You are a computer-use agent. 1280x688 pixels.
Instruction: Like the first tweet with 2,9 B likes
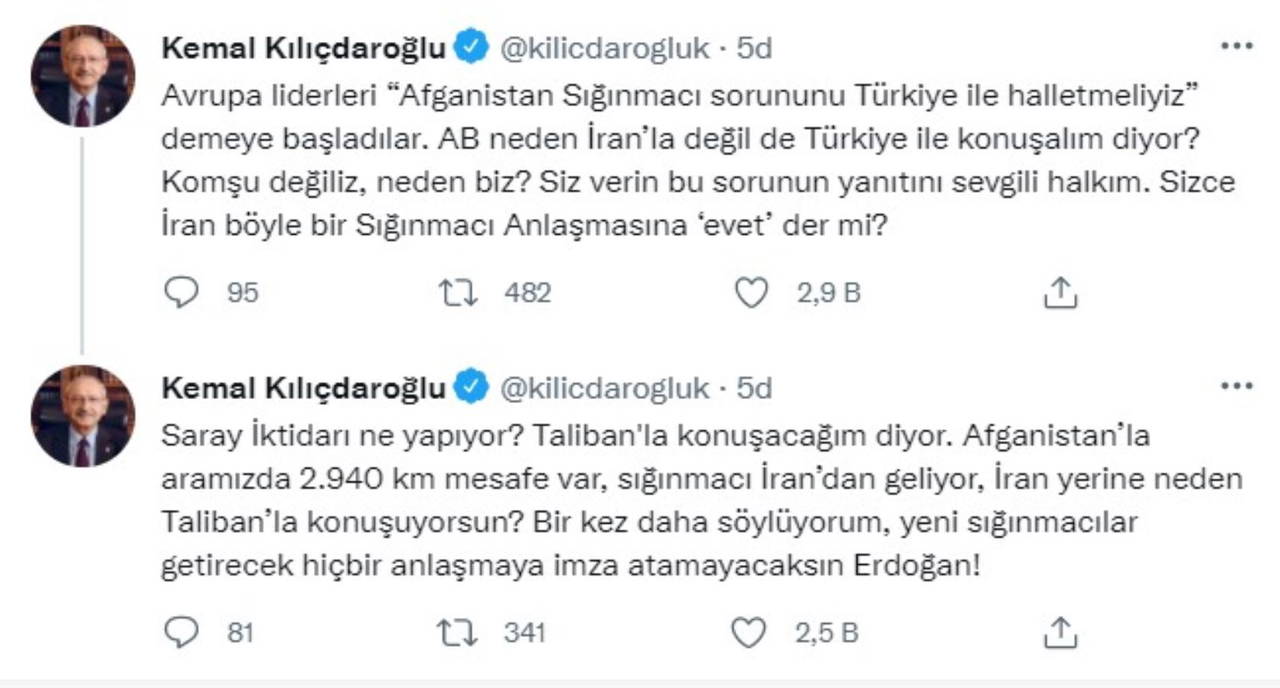(751, 292)
